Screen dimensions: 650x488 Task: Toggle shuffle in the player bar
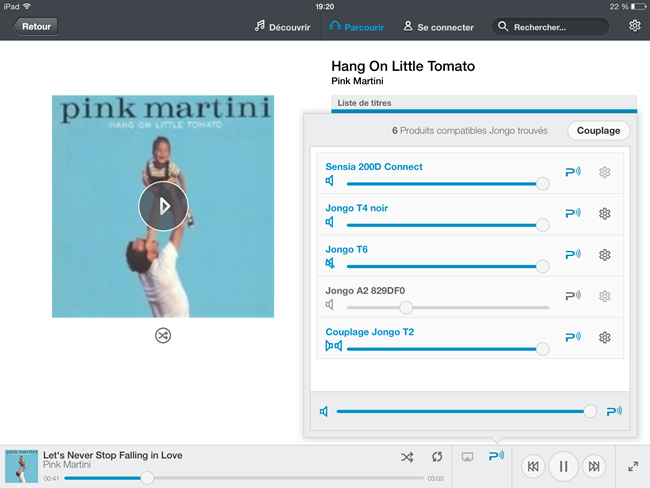point(407,457)
